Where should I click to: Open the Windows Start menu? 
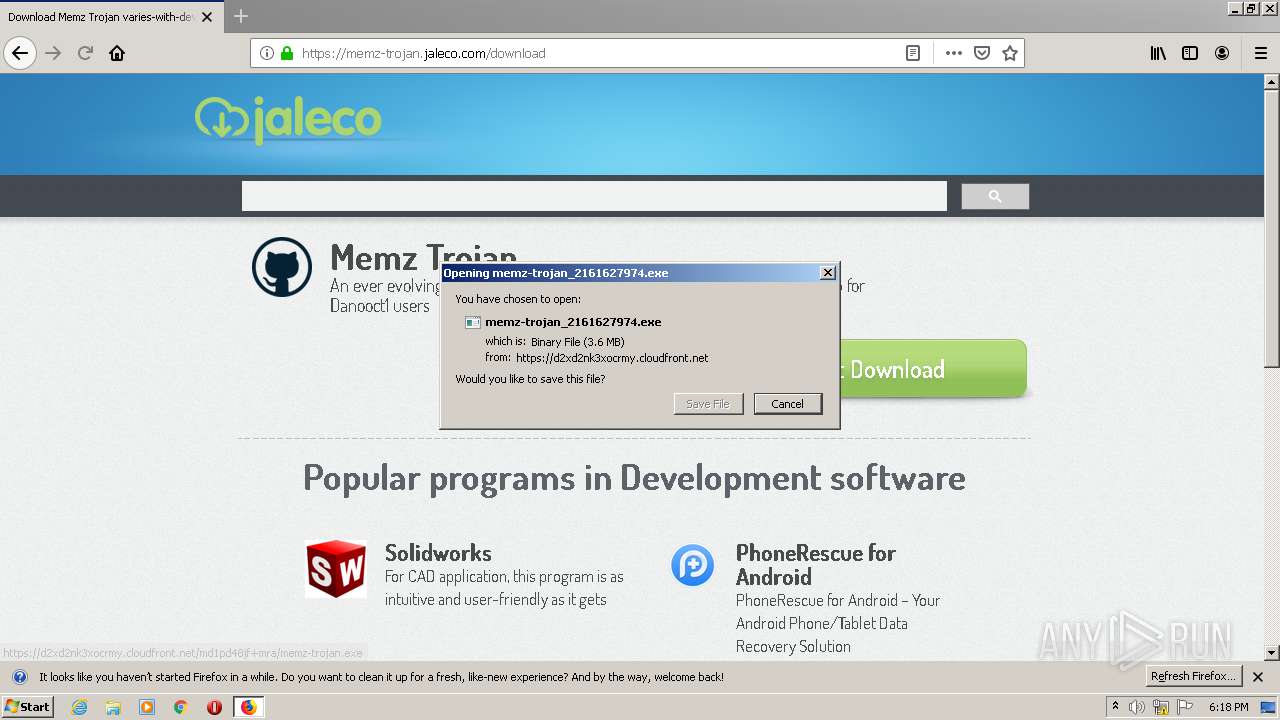(x=28, y=706)
